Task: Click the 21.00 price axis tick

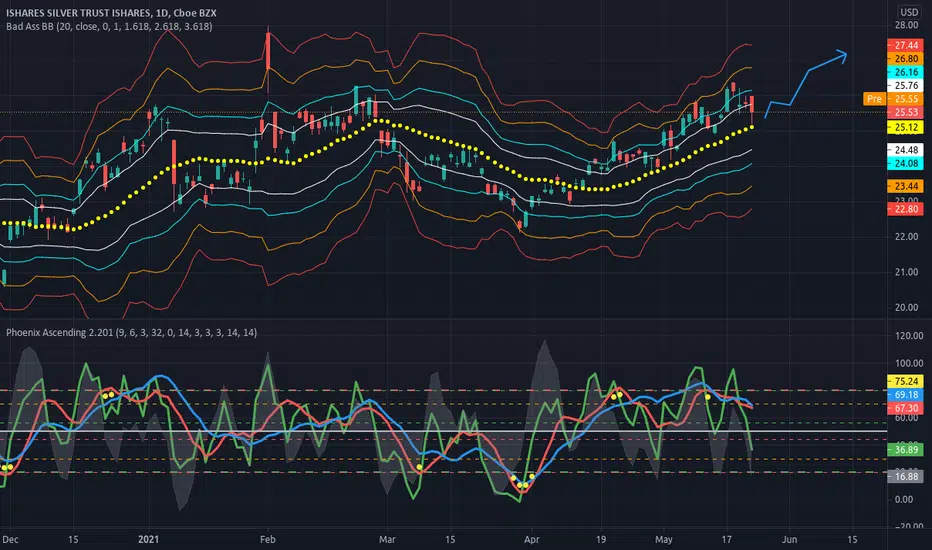Action: pyautogui.click(x=906, y=272)
